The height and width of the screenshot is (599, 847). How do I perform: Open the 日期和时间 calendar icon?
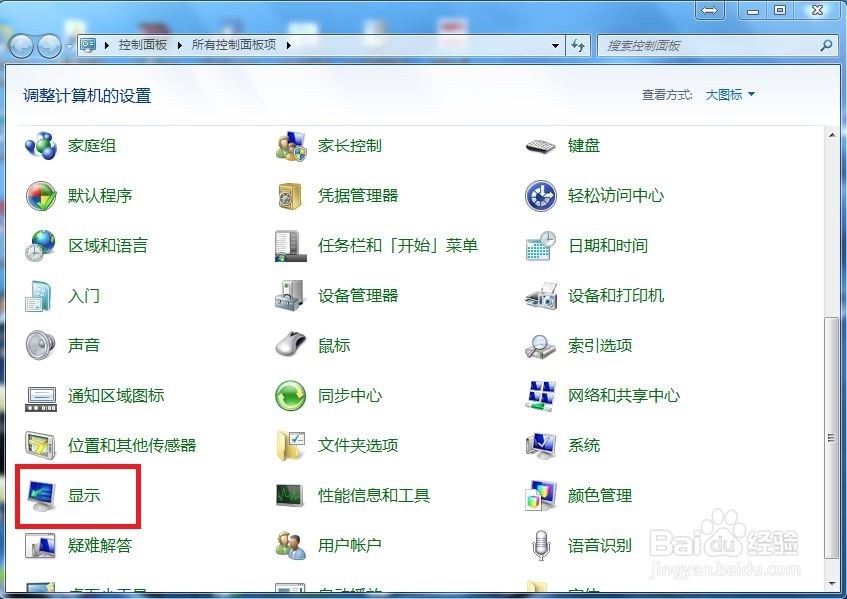(540, 246)
